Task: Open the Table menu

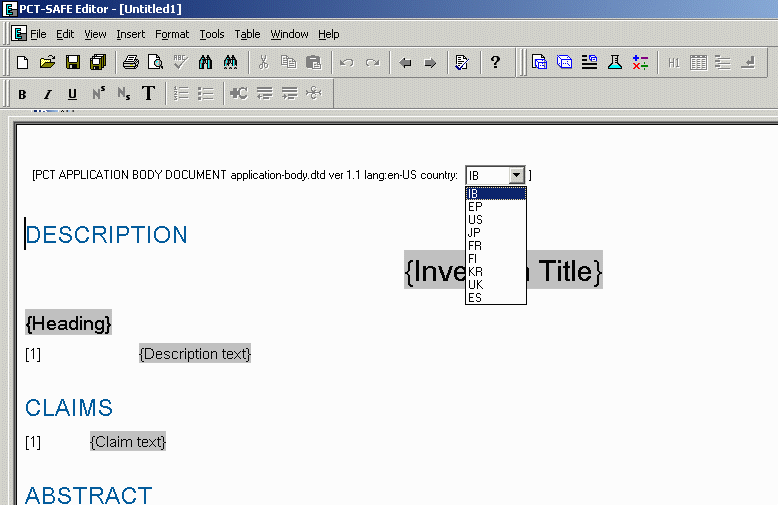Action: click(247, 34)
